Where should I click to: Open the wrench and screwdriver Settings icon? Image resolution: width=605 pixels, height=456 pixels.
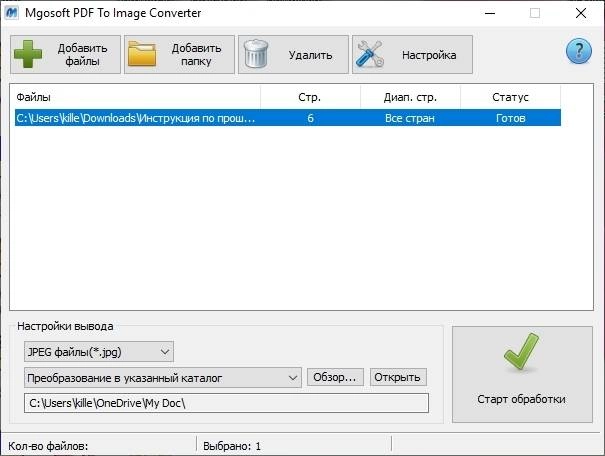pos(370,54)
